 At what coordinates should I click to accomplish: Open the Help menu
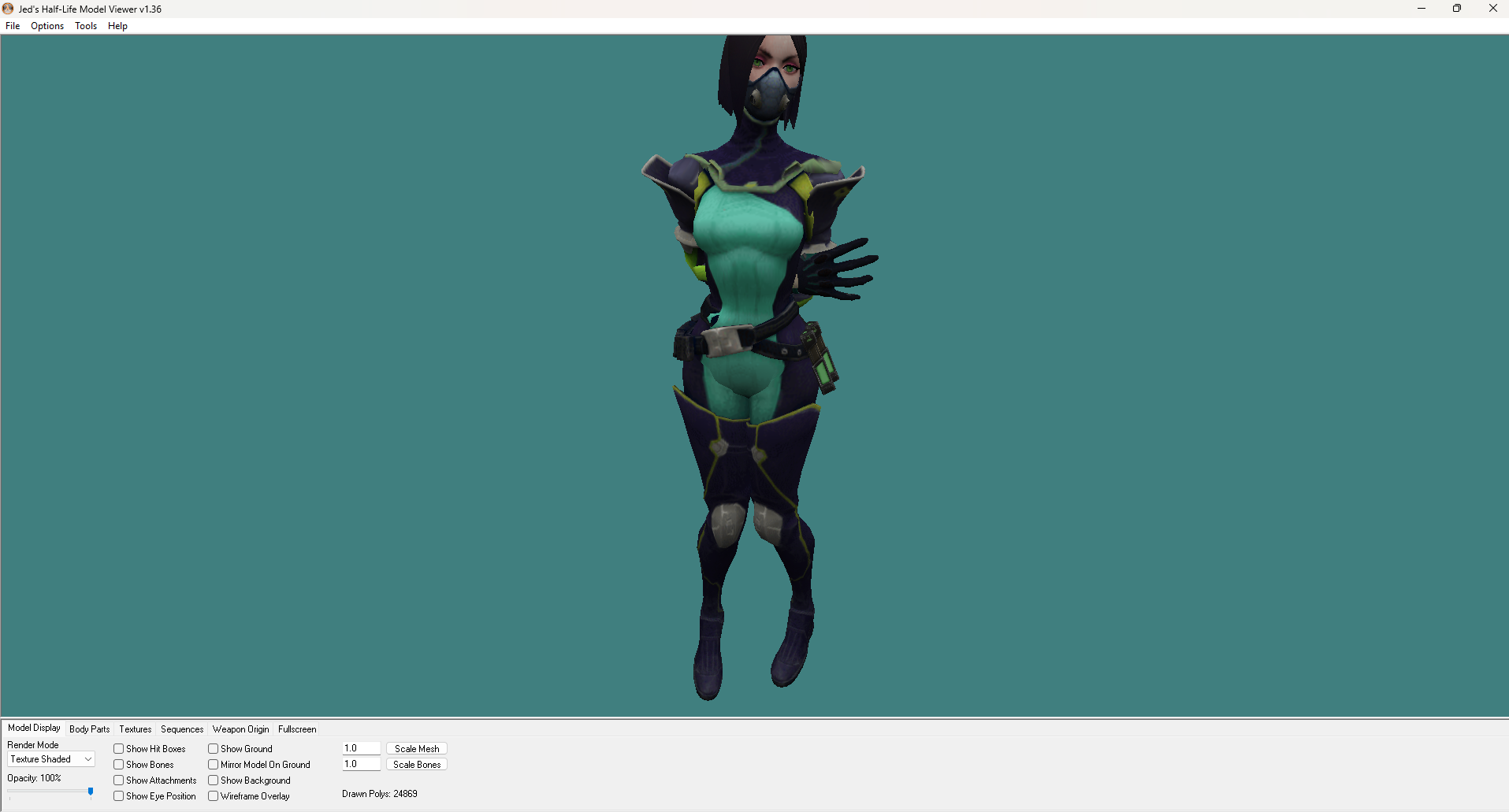[117, 26]
